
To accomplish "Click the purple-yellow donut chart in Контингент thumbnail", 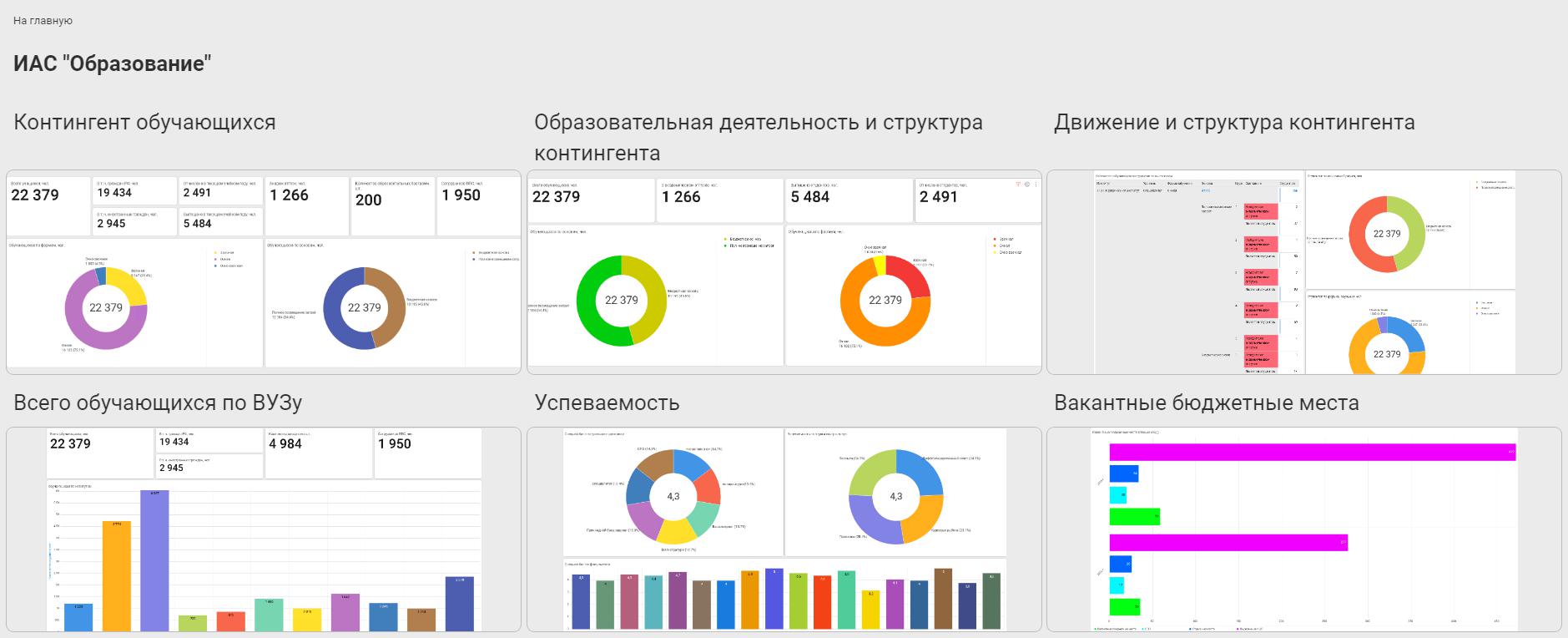I will pyautogui.click(x=106, y=308).
